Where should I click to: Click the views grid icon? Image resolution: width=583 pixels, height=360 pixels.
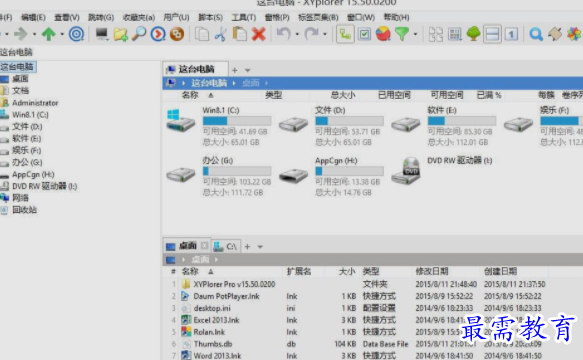click(436, 34)
